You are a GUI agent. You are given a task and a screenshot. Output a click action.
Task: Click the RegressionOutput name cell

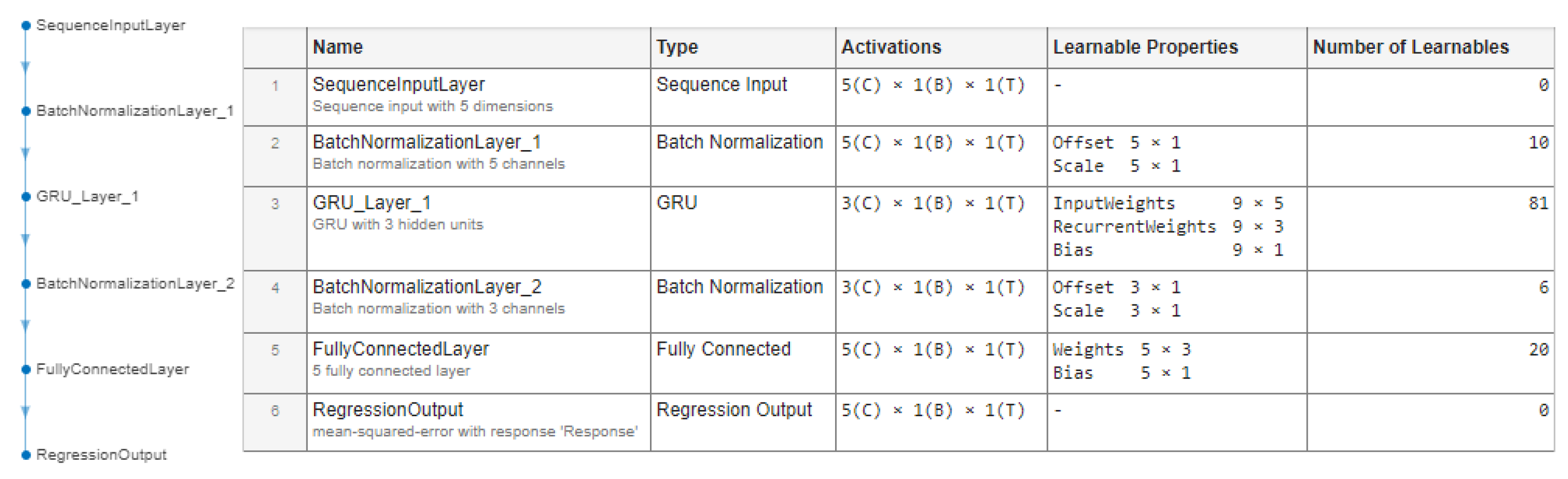pos(388,409)
